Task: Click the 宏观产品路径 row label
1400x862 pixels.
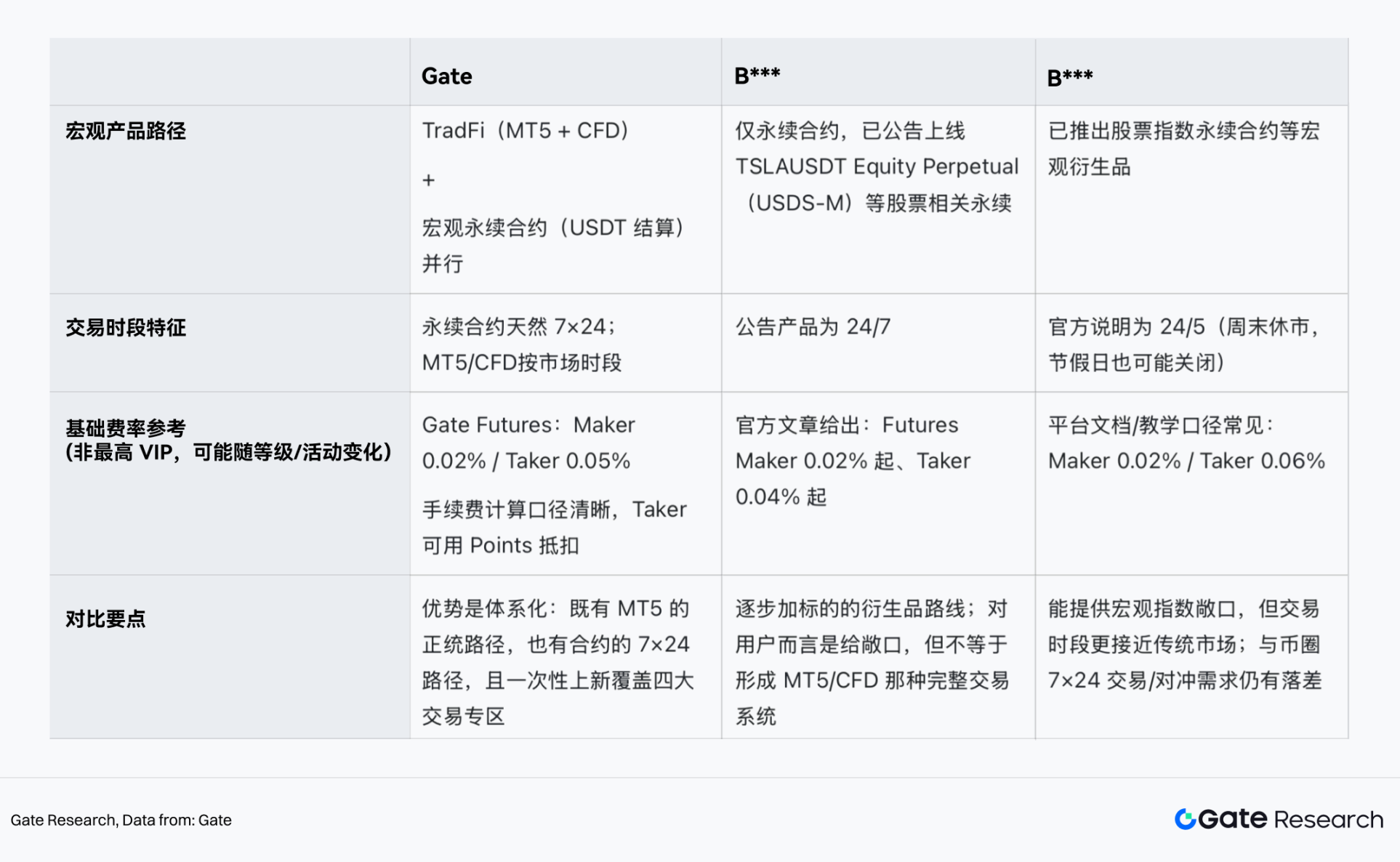Action: coord(126,131)
